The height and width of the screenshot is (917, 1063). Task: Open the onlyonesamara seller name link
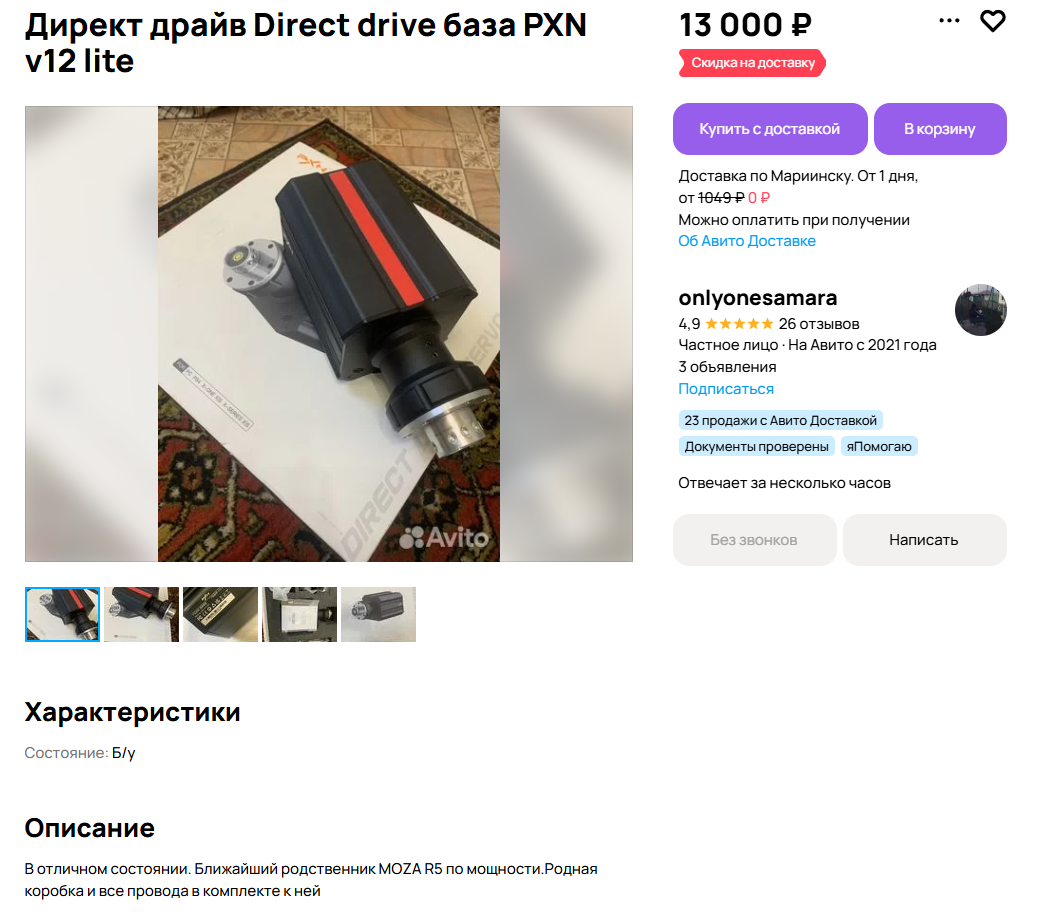pyautogui.click(x=757, y=298)
